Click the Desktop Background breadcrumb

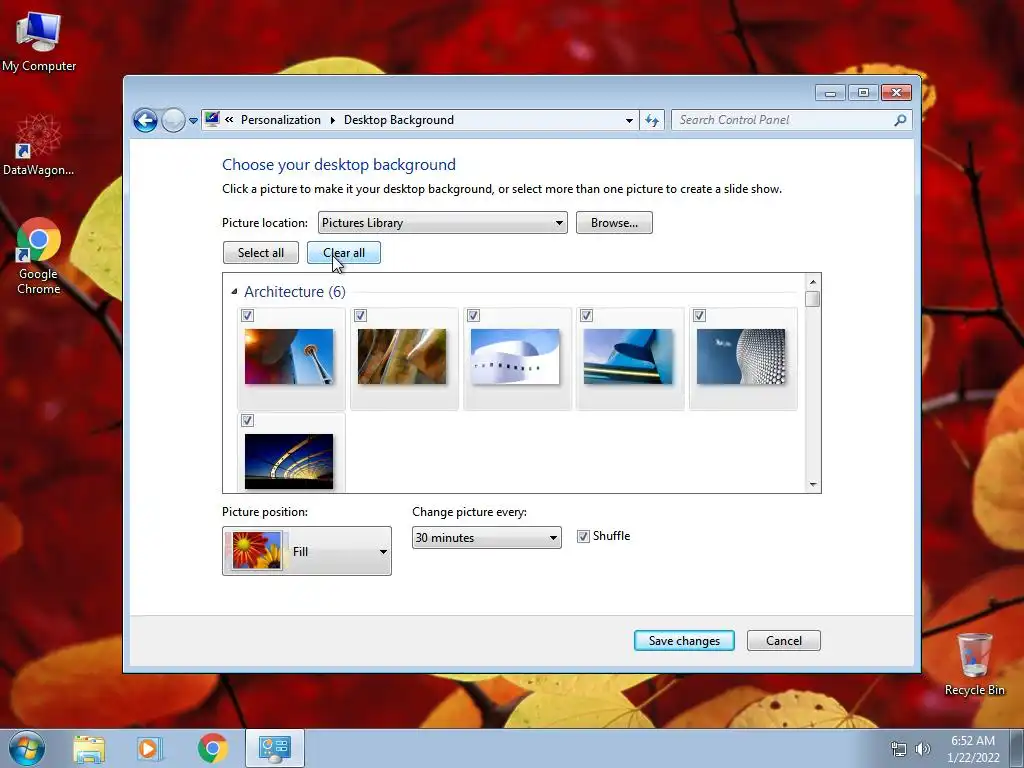pos(399,120)
